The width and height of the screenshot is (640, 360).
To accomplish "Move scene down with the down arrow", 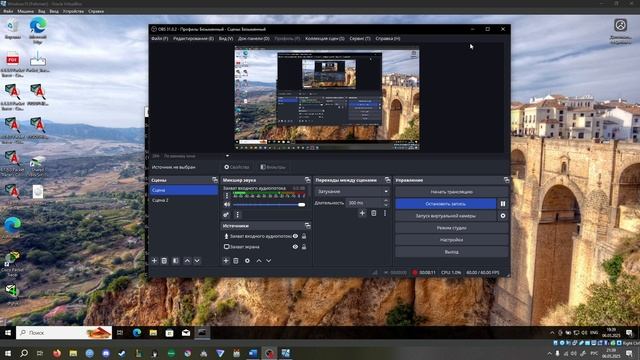I will coord(197,260).
